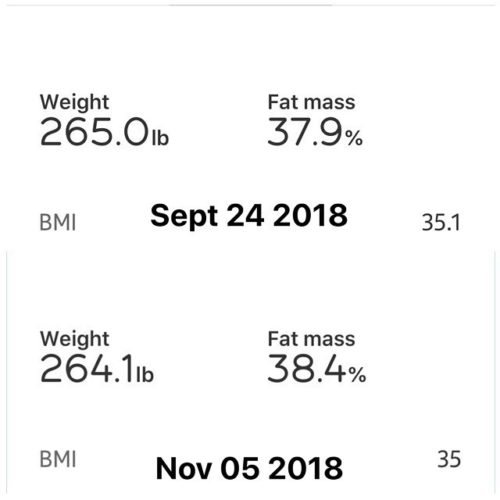
Task: Tap the gray divider bar at top
Action: click(x=251, y=5)
